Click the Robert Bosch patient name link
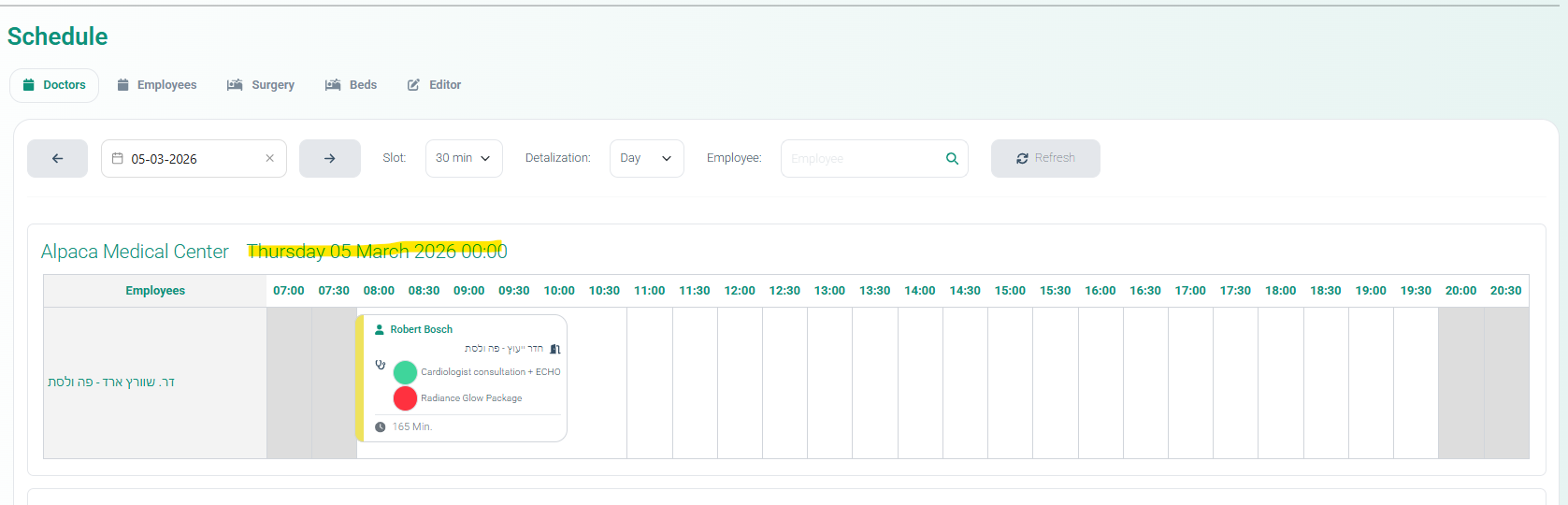Viewport: 1568px width, 505px height. pyautogui.click(x=422, y=329)
